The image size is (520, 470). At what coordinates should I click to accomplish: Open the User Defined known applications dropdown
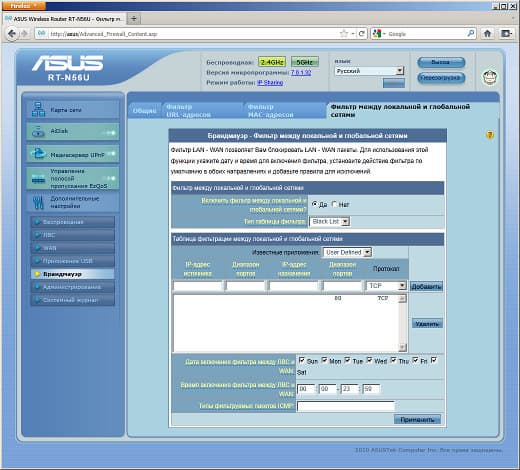(x=347, y=252)
